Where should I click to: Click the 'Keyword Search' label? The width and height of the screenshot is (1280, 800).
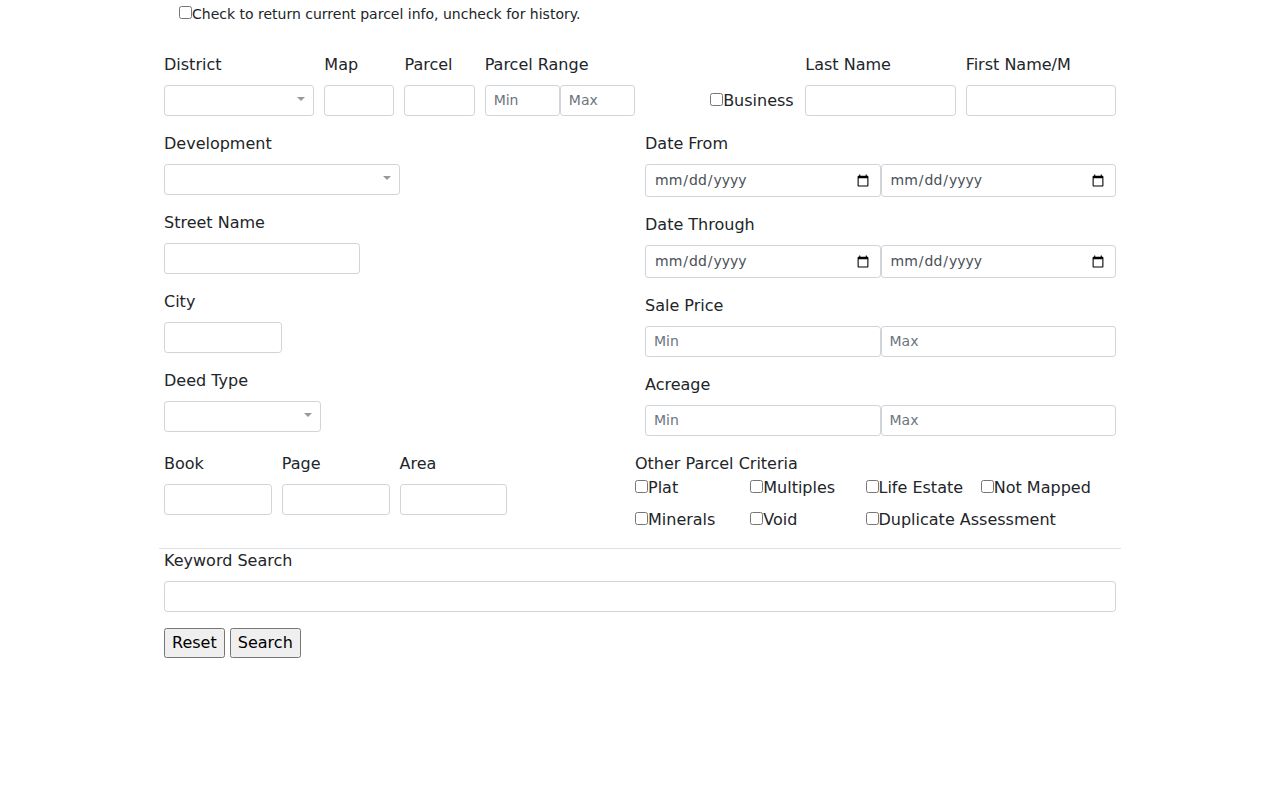coord(228,561)
